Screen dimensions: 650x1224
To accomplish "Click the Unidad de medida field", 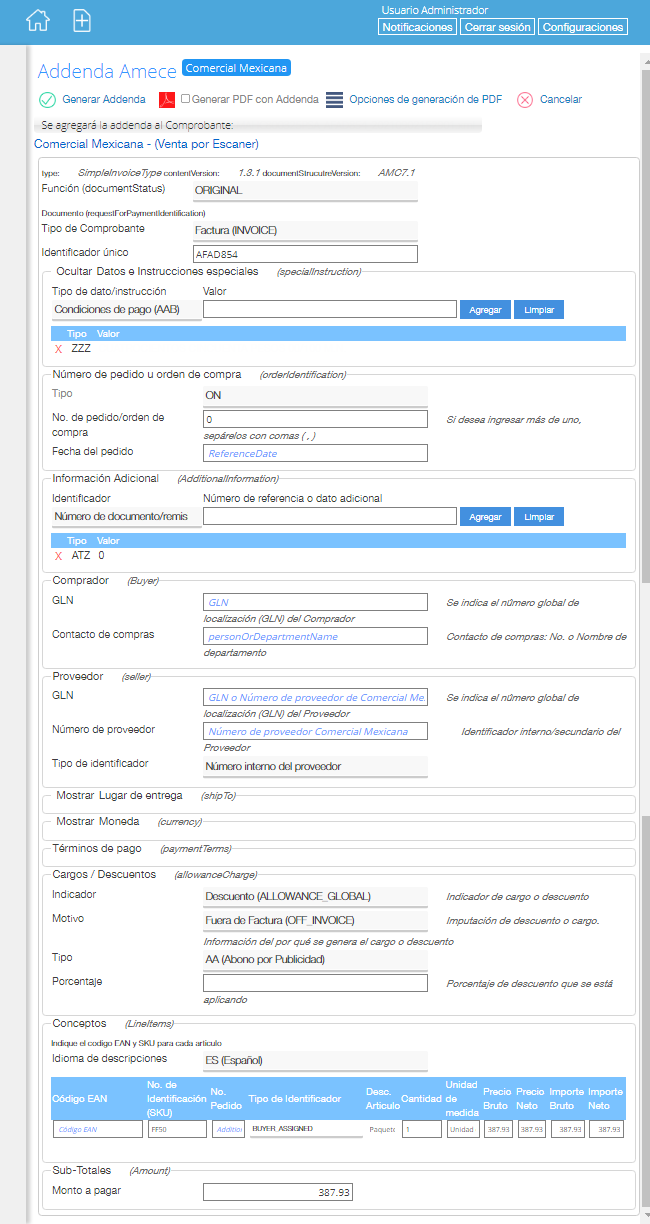I will (463, 1128).
